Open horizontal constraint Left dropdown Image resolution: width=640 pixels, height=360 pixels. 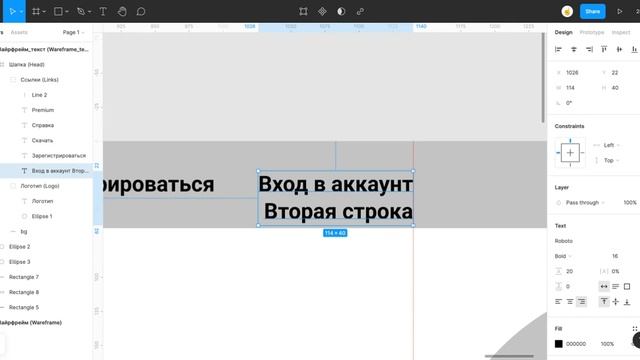(x=611, y=145)
